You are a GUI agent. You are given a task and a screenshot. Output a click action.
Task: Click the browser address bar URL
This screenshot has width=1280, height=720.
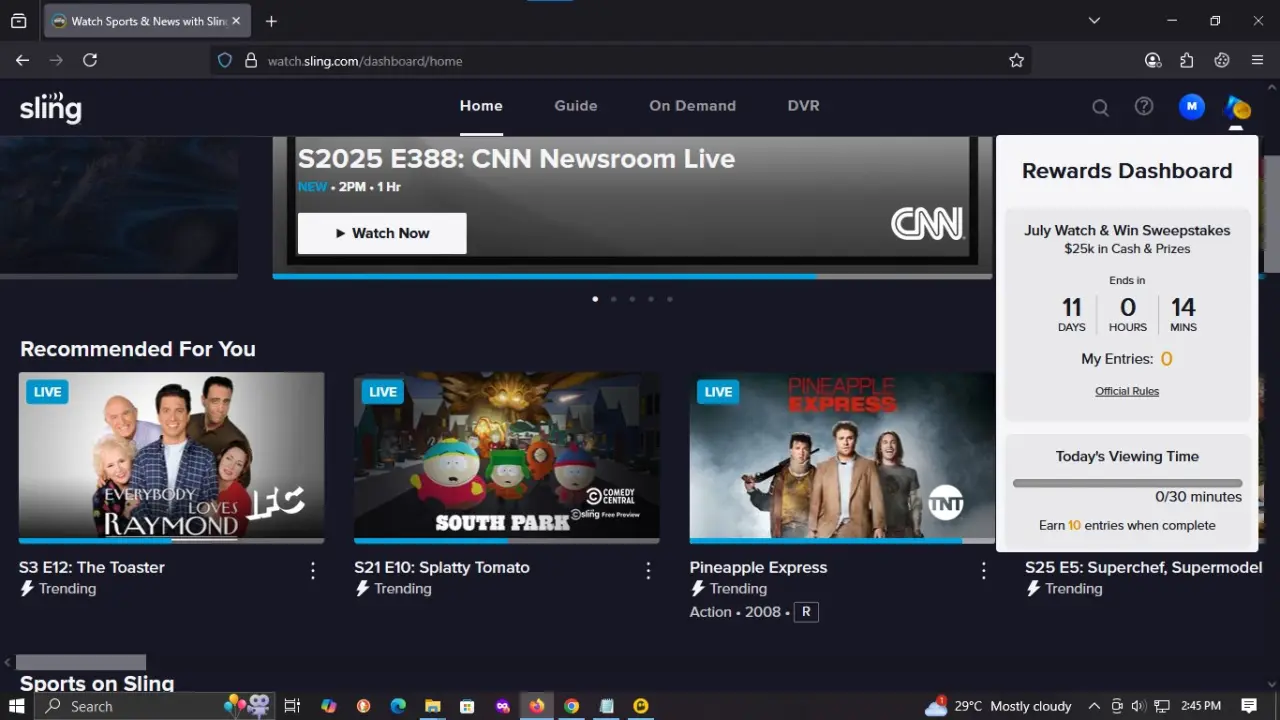pyautogui.click(x=365, y=61)
